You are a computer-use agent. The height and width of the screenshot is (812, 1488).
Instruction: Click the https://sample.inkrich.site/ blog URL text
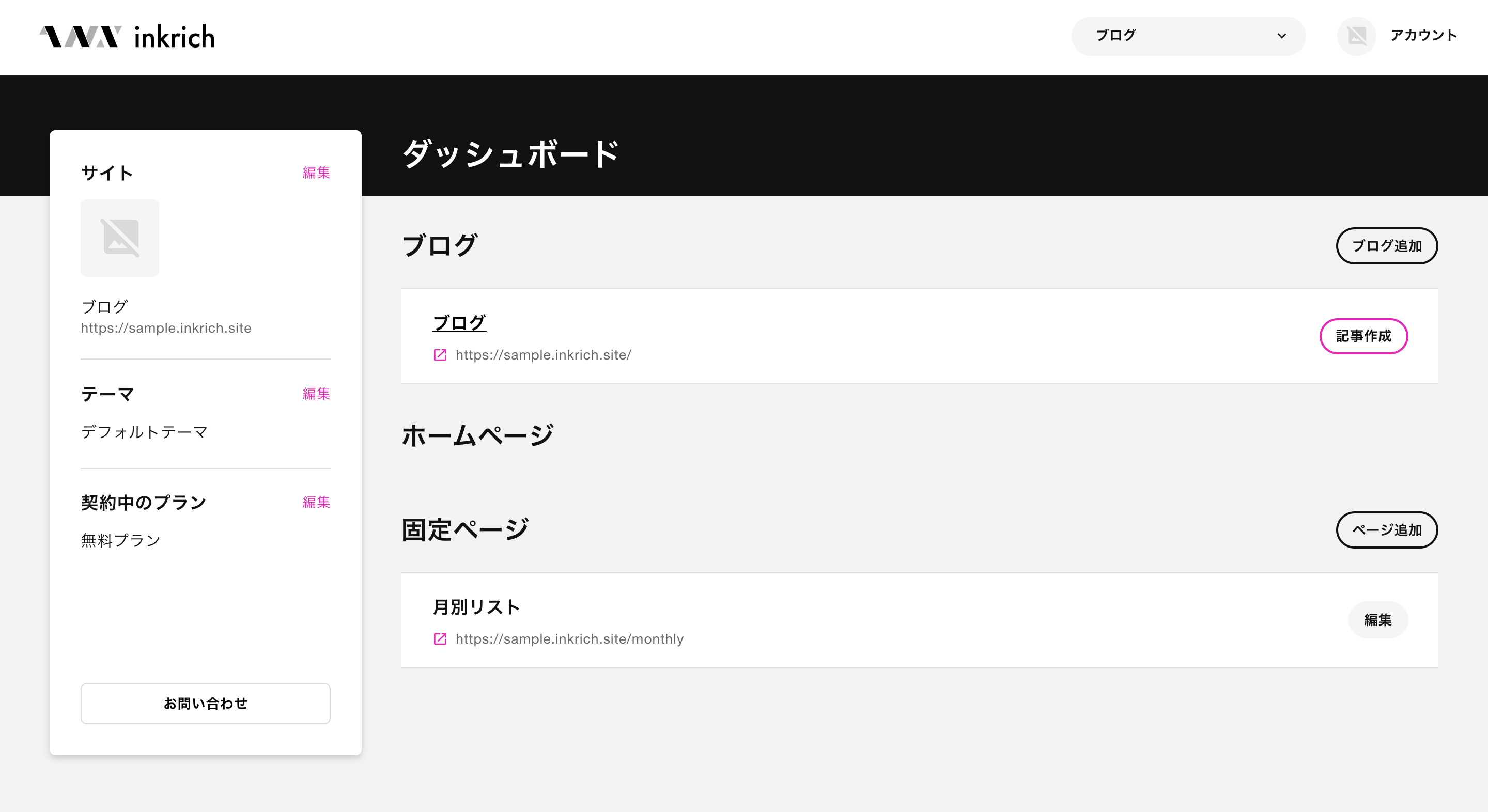(x=544, y=354)
